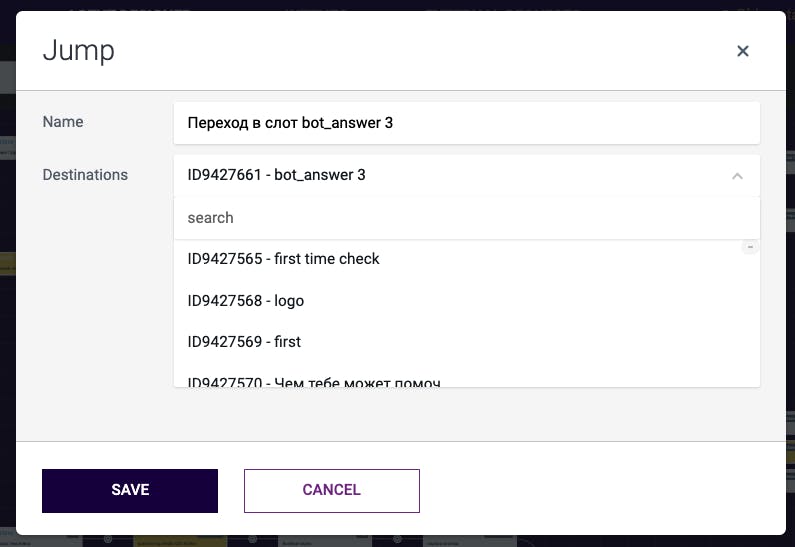The height and width of the screenshot is (547, 795).
Task: Focus the search box in the destinations list
Action: [x=466, y=218]
